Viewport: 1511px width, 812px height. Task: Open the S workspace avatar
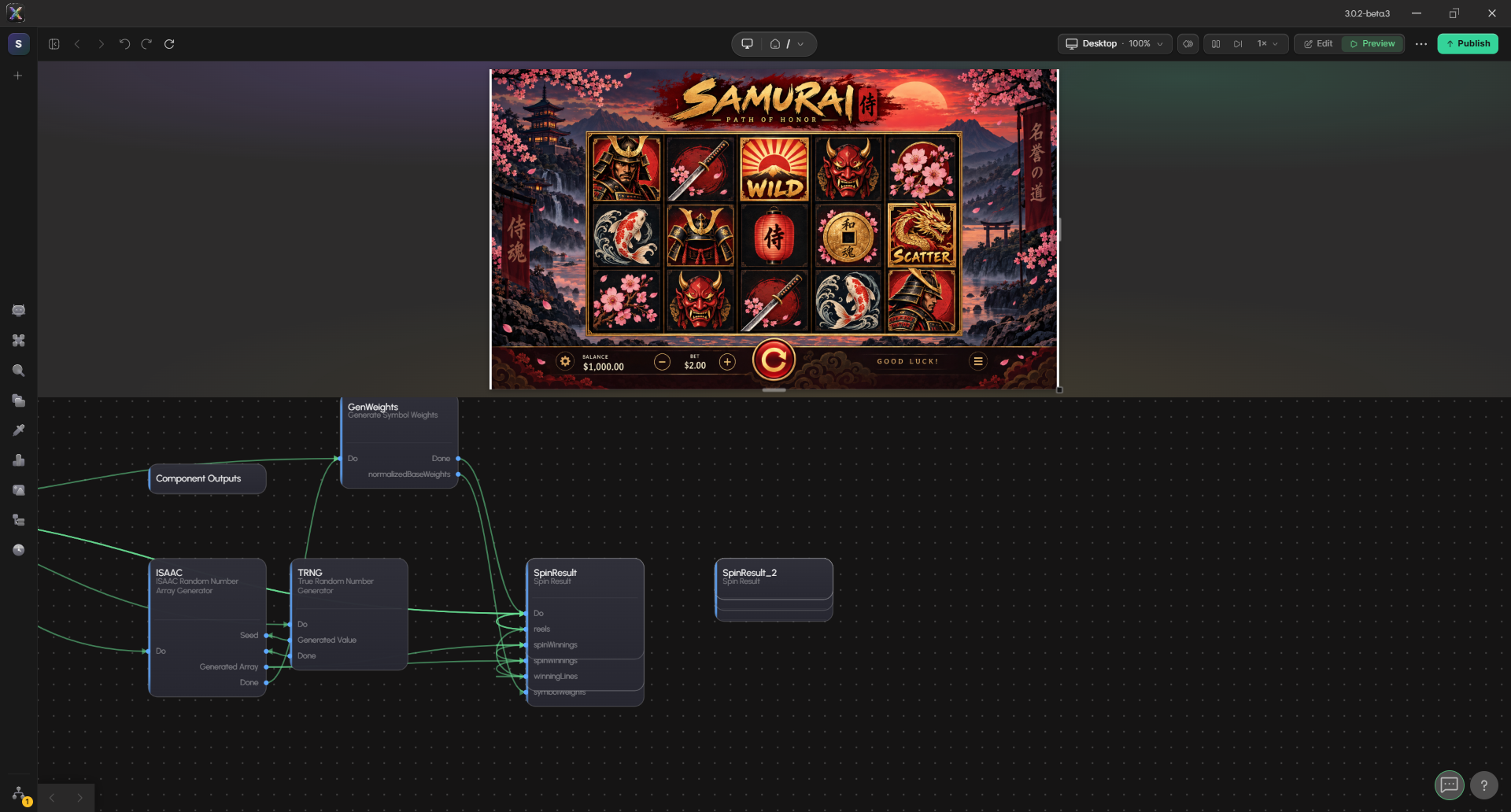[x=18, y=44]
